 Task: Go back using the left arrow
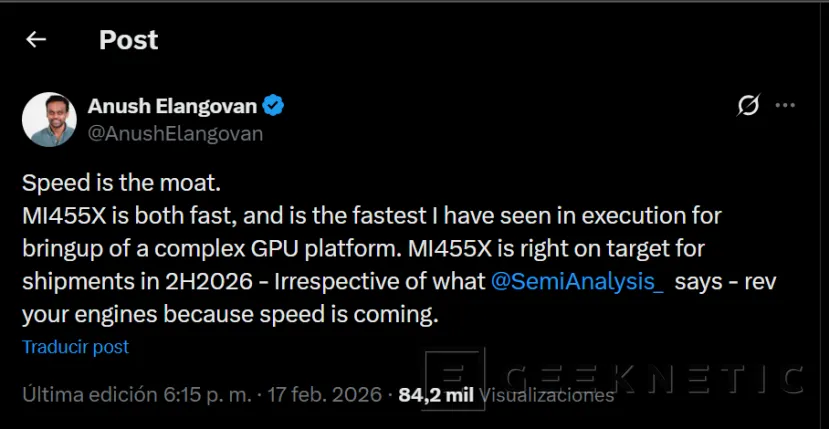[x=37, y=39]
